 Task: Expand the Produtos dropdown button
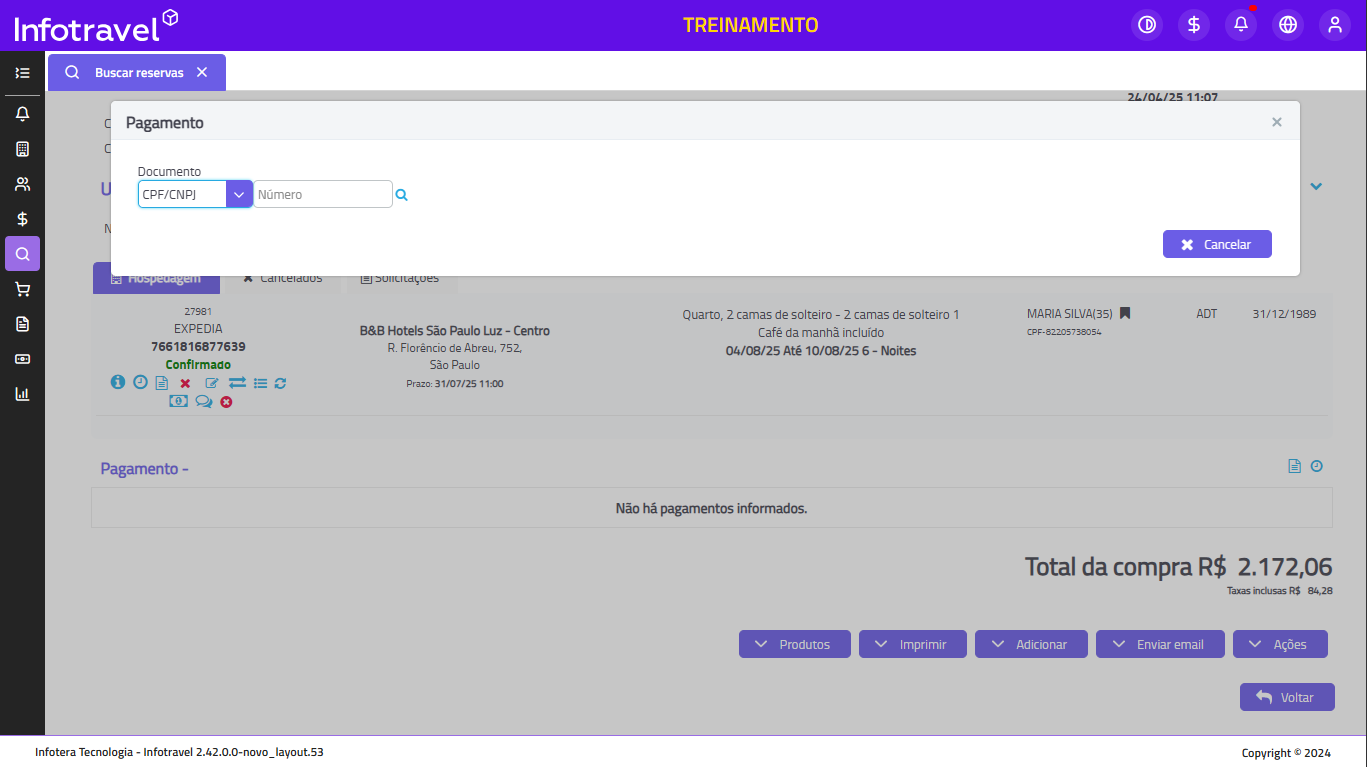794,644
